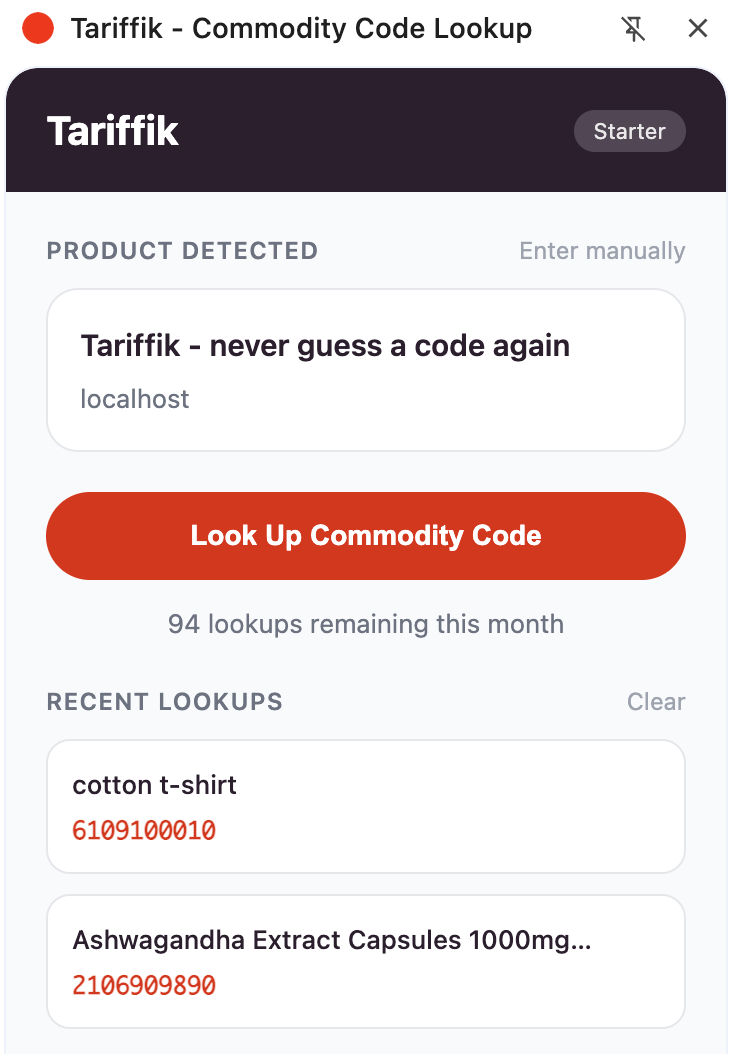Image resolution: width=736 pixels, height=1054 pixels.
Task: Click the product title never guess a code again
Action: coord(324,345)
